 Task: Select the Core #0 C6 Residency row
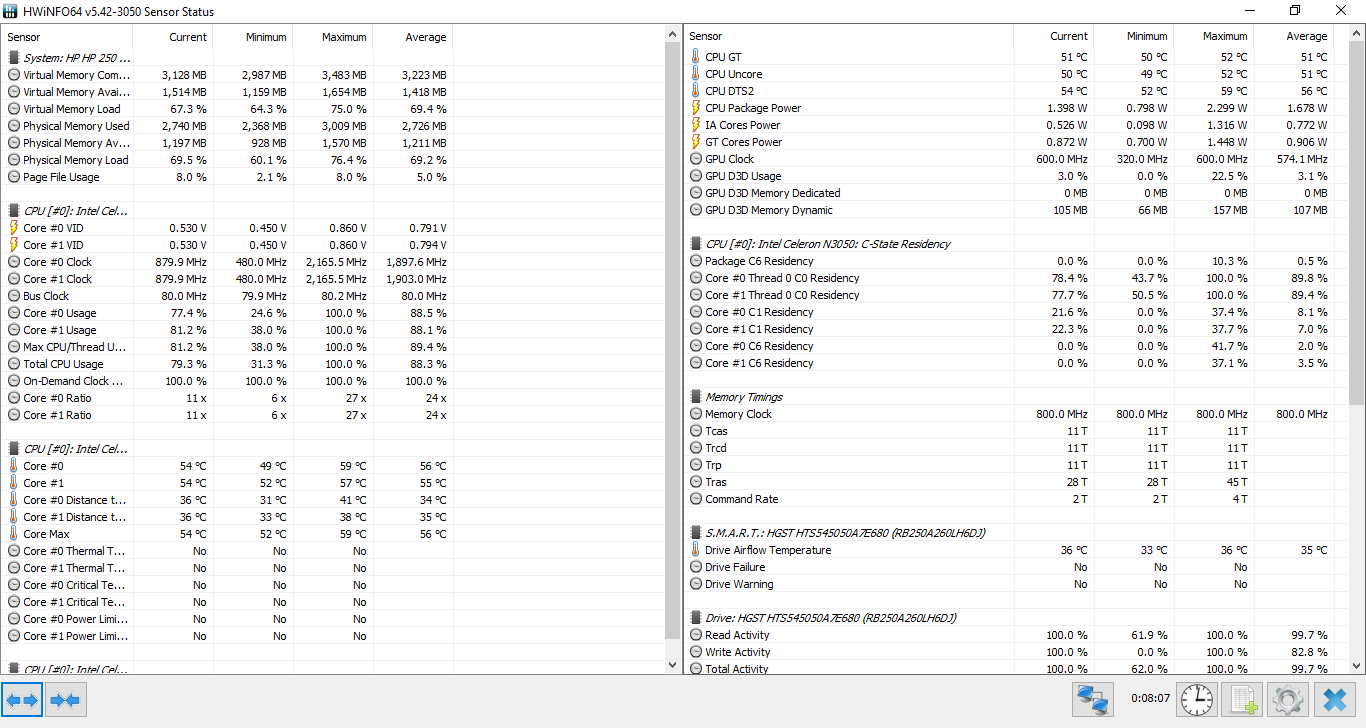1010,346
